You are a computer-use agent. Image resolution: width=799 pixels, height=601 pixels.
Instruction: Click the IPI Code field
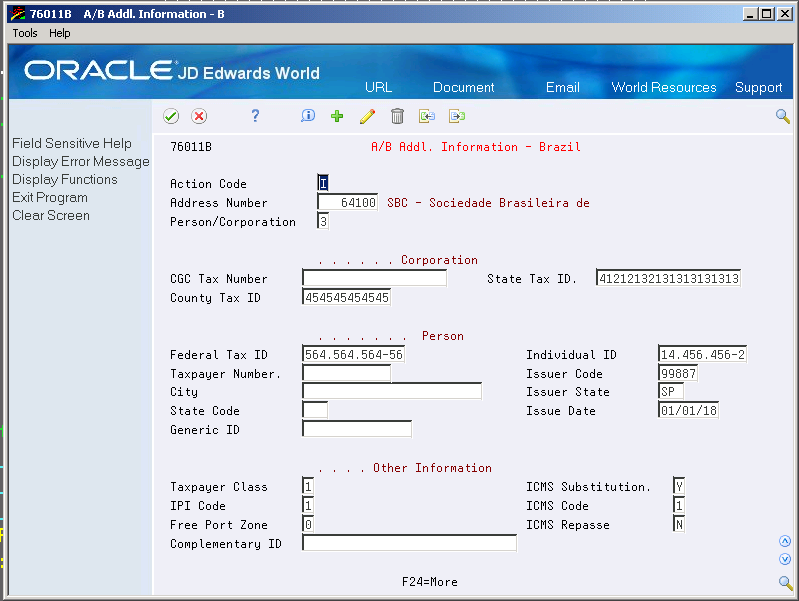pos(308,505)
